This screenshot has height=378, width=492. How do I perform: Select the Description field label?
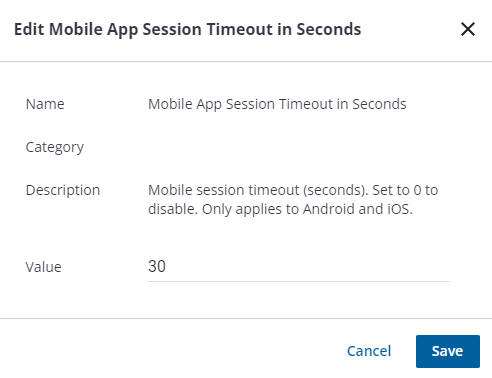pyautogui.click(x=63, y=190)
